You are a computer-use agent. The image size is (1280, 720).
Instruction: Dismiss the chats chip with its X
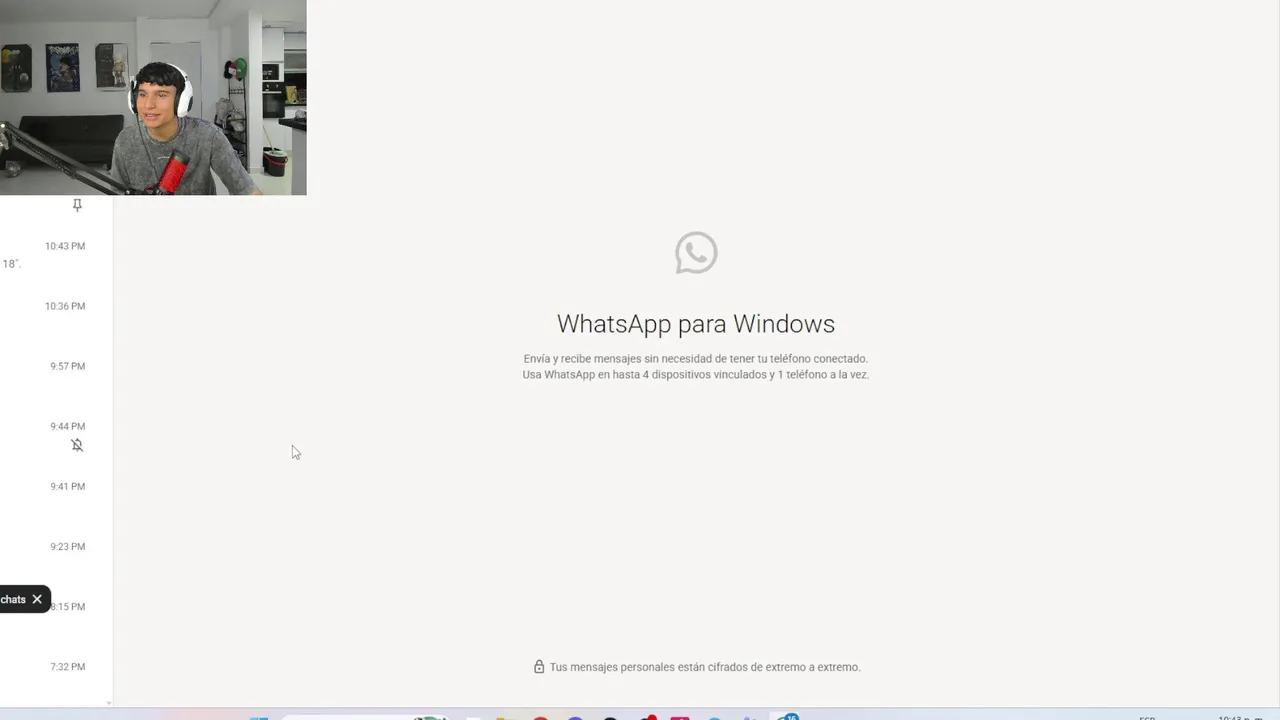[37, 599]
